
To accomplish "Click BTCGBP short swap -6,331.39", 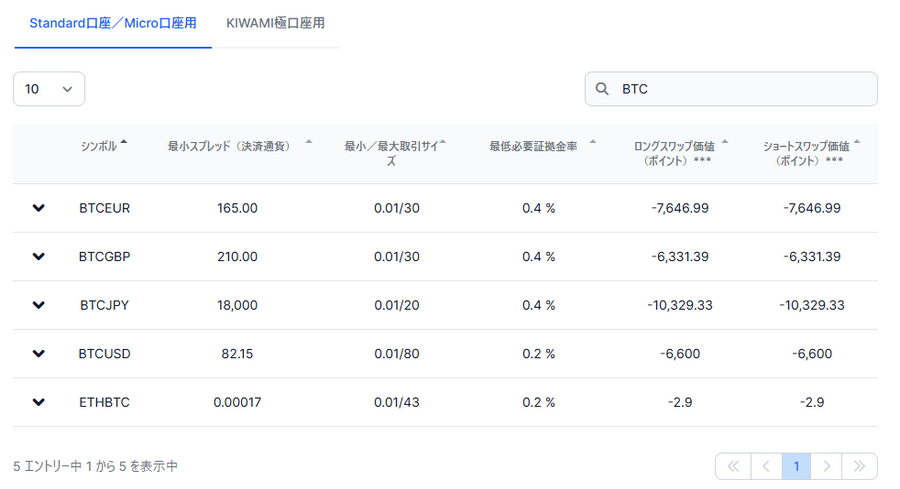I will (x=812, y=257).
